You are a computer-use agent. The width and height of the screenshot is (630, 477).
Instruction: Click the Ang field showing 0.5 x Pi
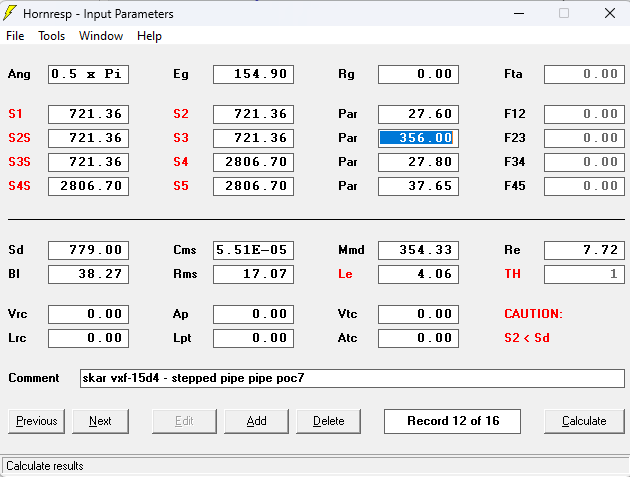click(x=88, y=74)
